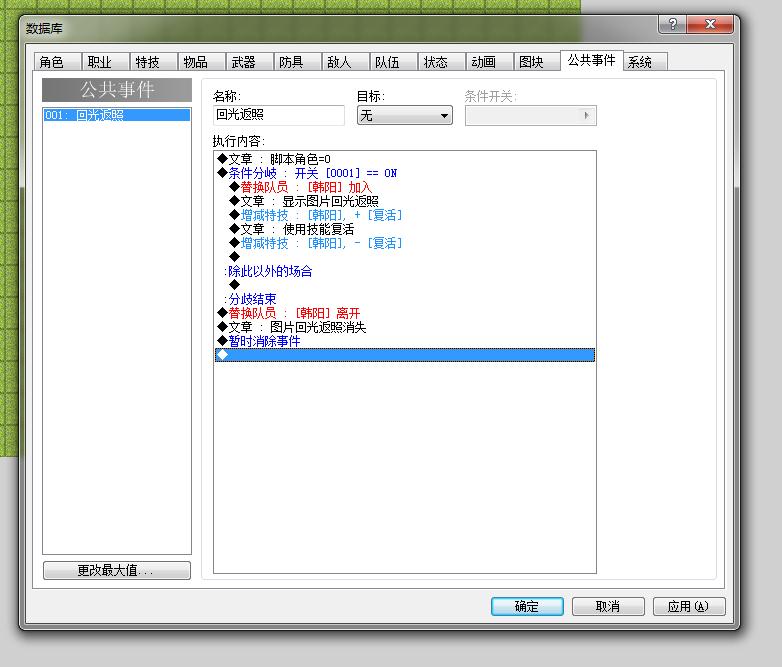
Task: Switch to the 职业 tab
Action: (x=105, y=62)
